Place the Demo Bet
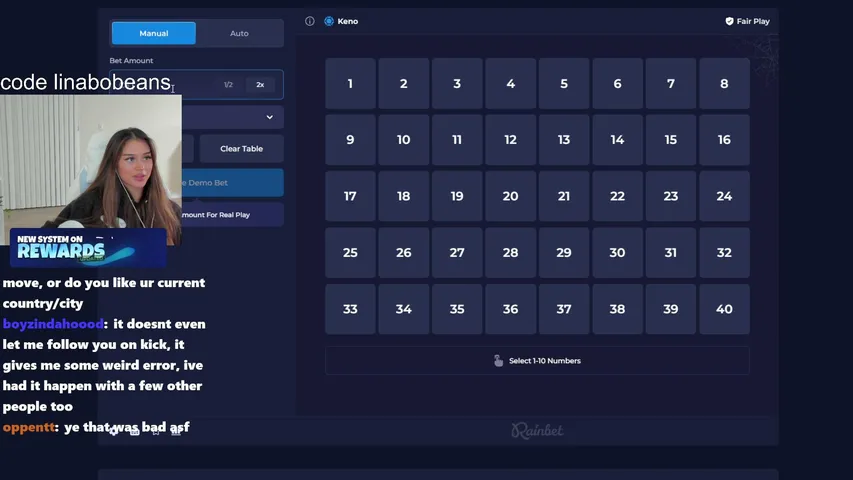Image resolution: width=853 pixels, height=480 pixels. pos(233,183)
